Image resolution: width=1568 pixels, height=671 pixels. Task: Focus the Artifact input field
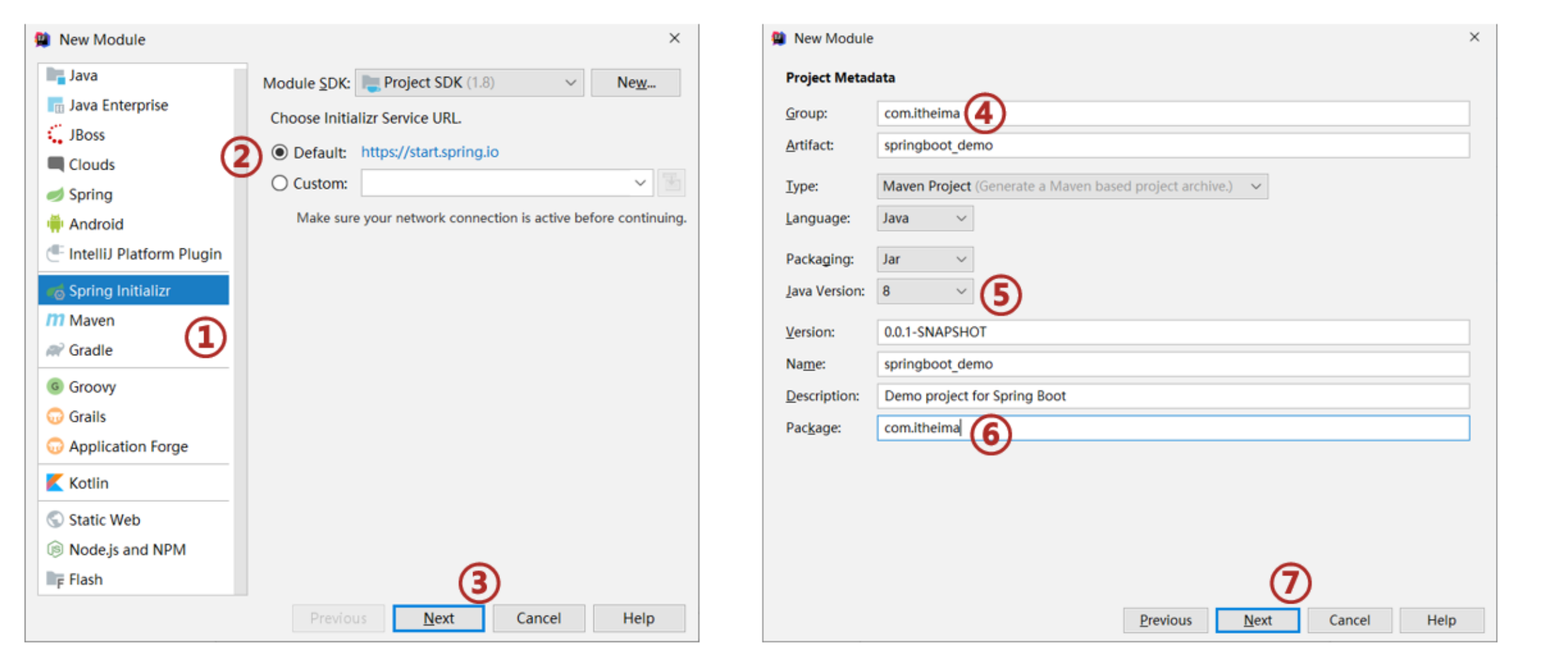[x=1173, y=146]
